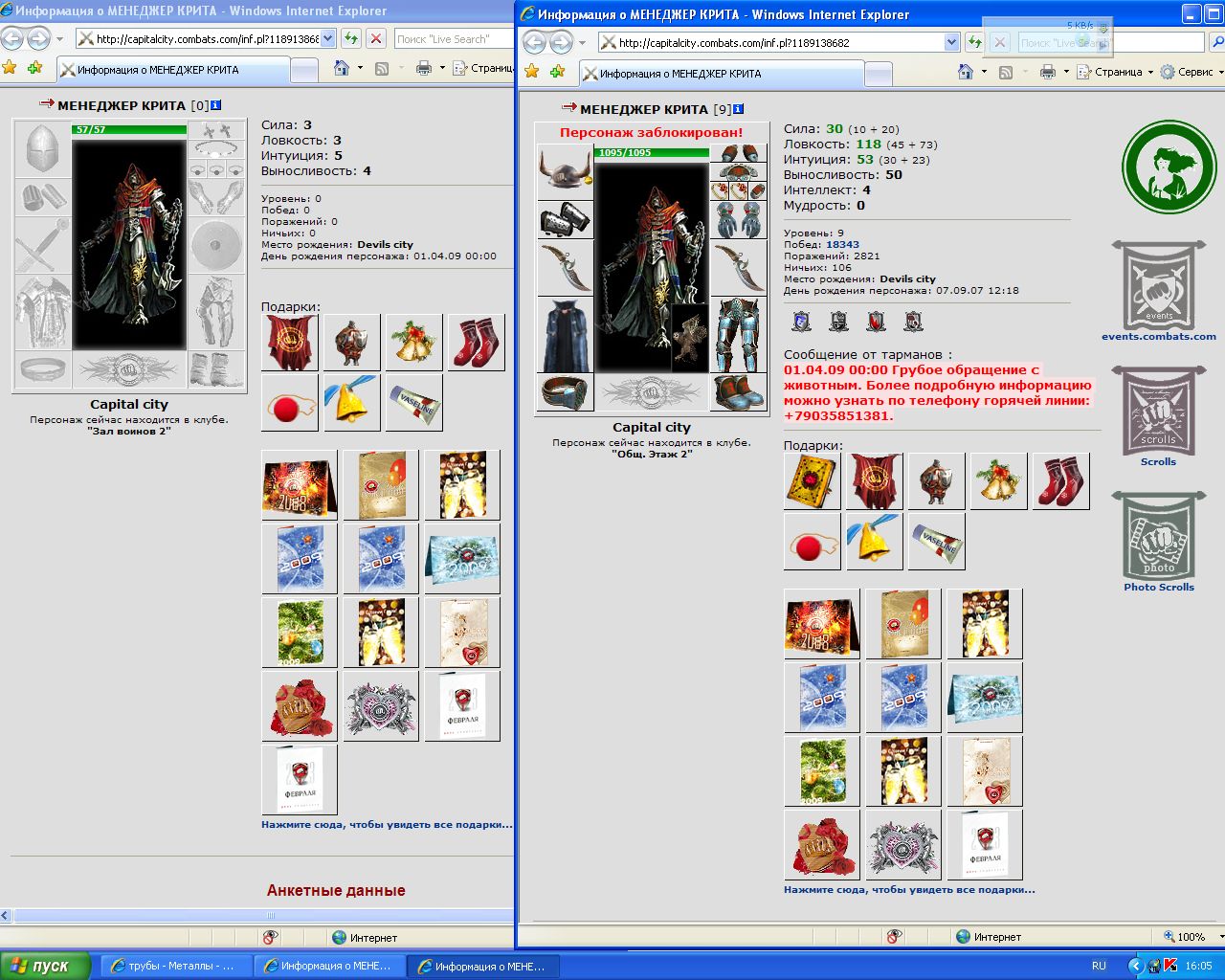Image resolution: width=1225 pixels, height=980 pixels.
Task: Click Refresh icon in right IE window
Action: pos(974,42)
